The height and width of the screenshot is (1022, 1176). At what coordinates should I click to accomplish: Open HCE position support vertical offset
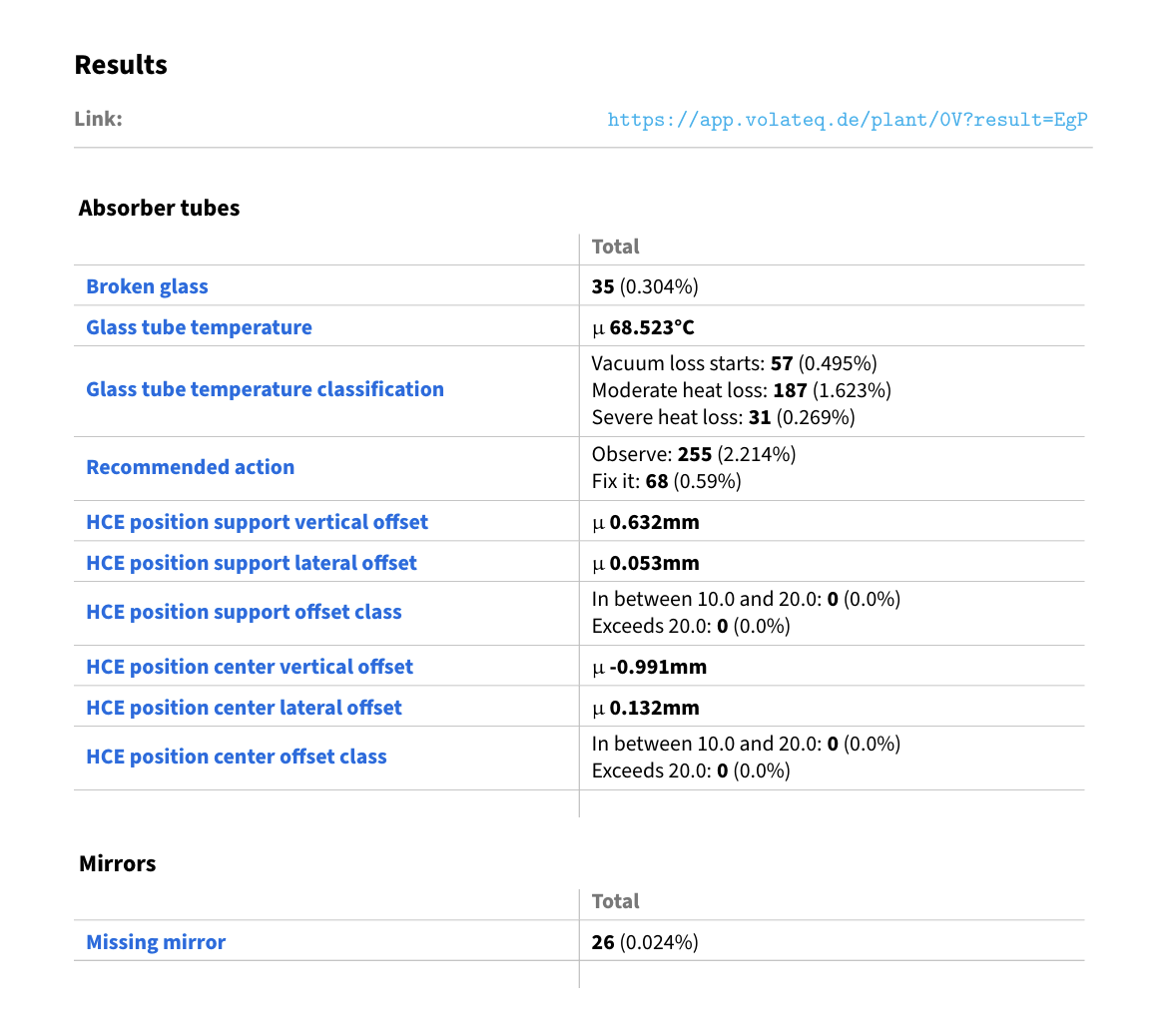(257, 522)
